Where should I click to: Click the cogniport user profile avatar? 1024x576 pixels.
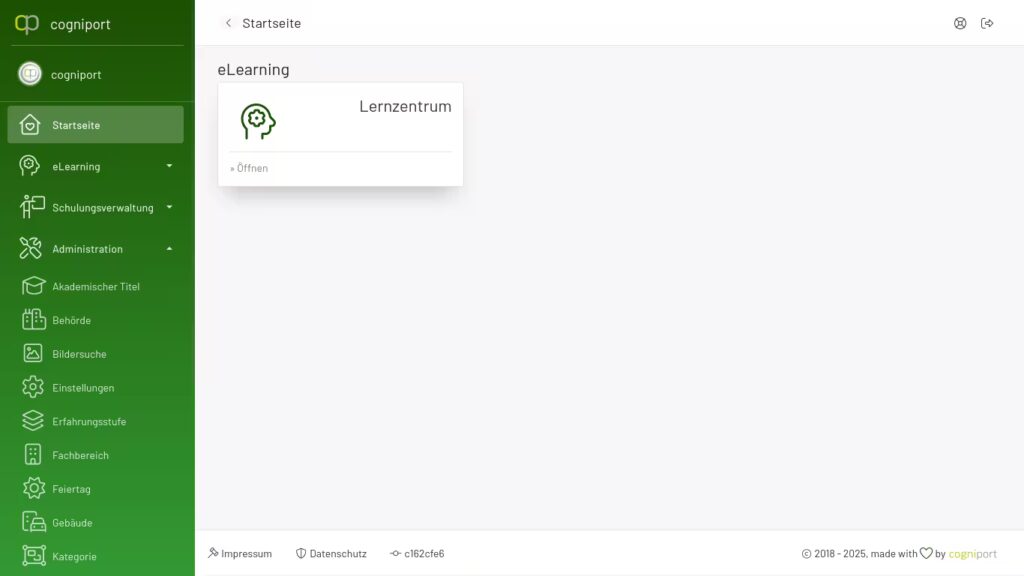click(x=30, y=74)
